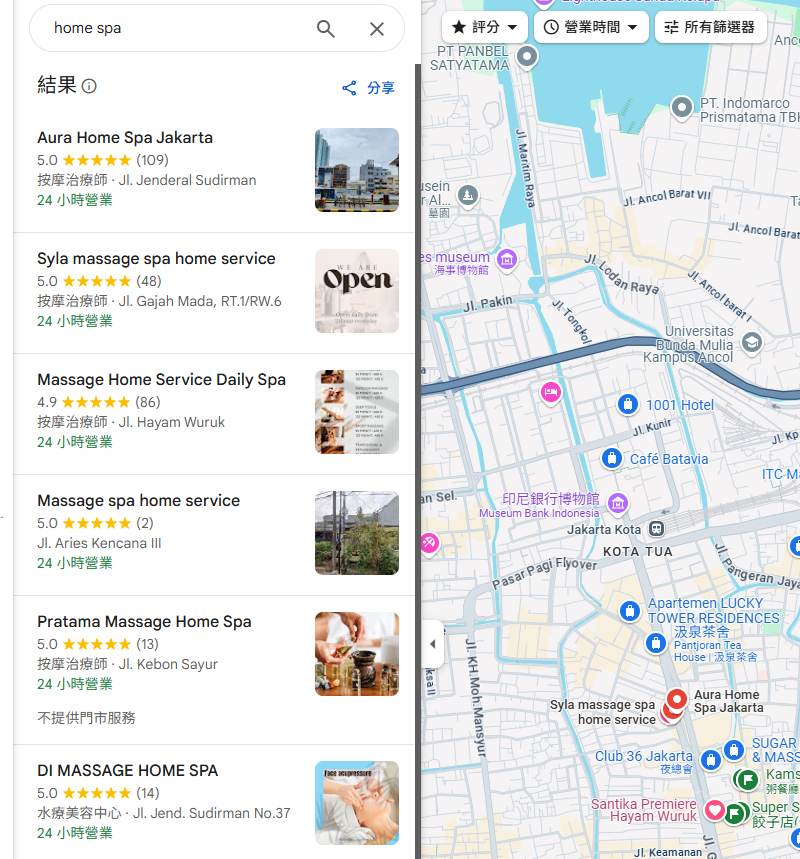
Task: Click the Pantjoran Tea House pin
Action: pyautogui.click(x=655, y=643)
